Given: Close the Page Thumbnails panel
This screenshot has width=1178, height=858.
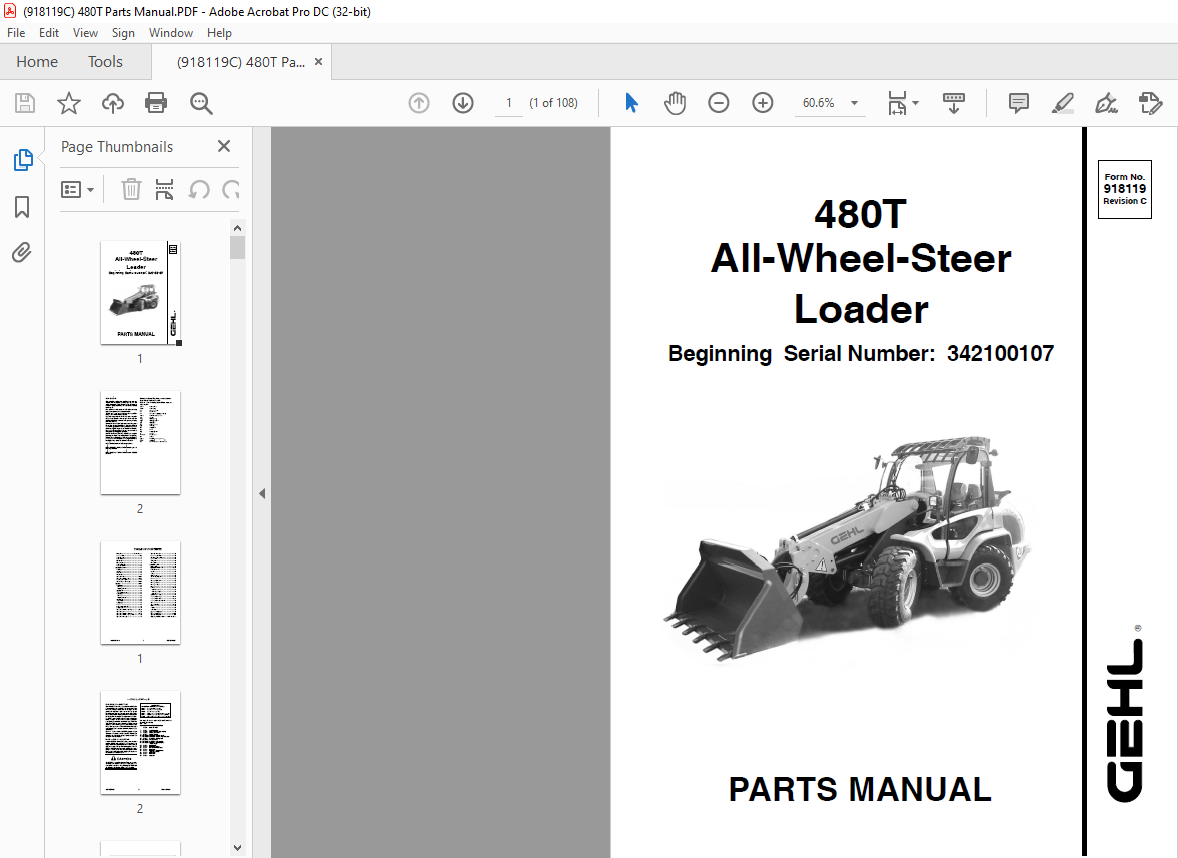Looking at the screenshot, I should [x=224, y=147].
